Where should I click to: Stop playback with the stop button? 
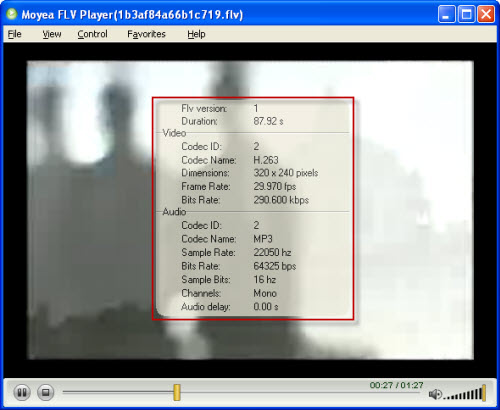46,392
